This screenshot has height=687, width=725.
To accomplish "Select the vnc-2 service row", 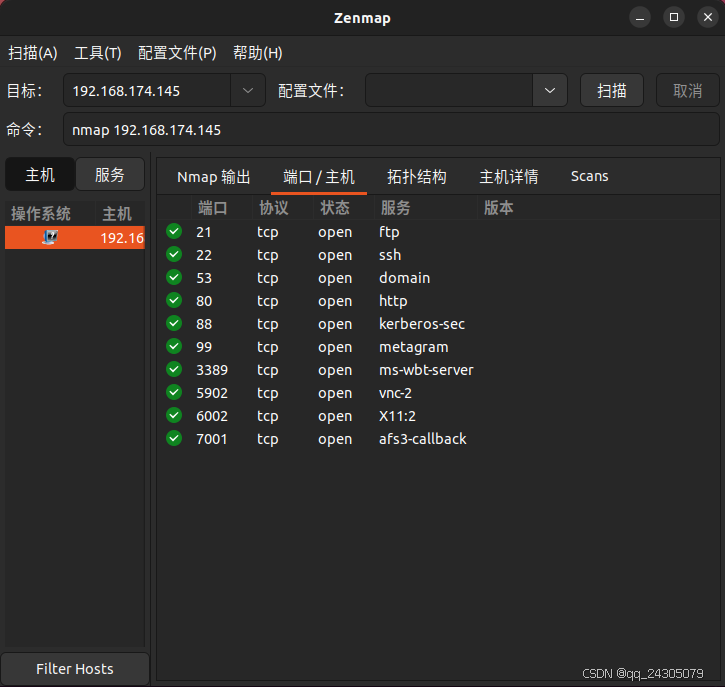I will tap(438, 393).
